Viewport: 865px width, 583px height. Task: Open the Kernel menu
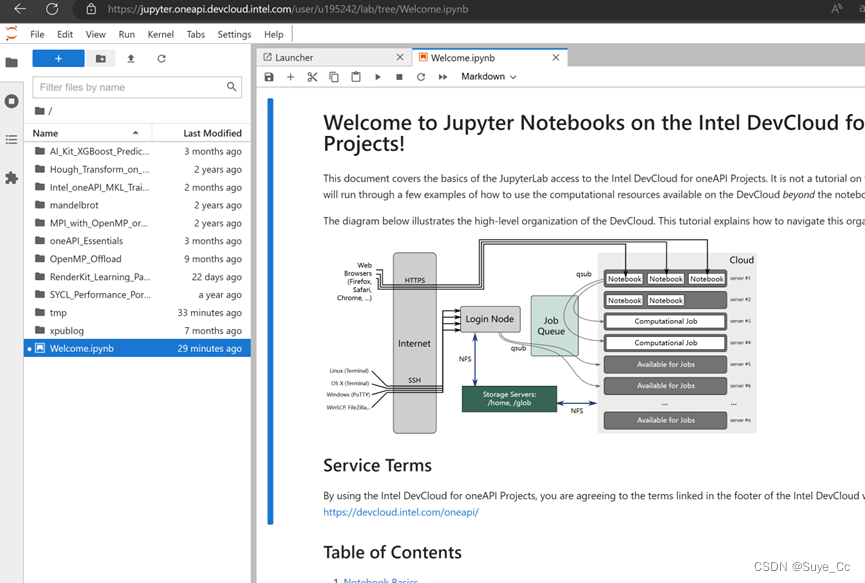click(x=161, y=34)
